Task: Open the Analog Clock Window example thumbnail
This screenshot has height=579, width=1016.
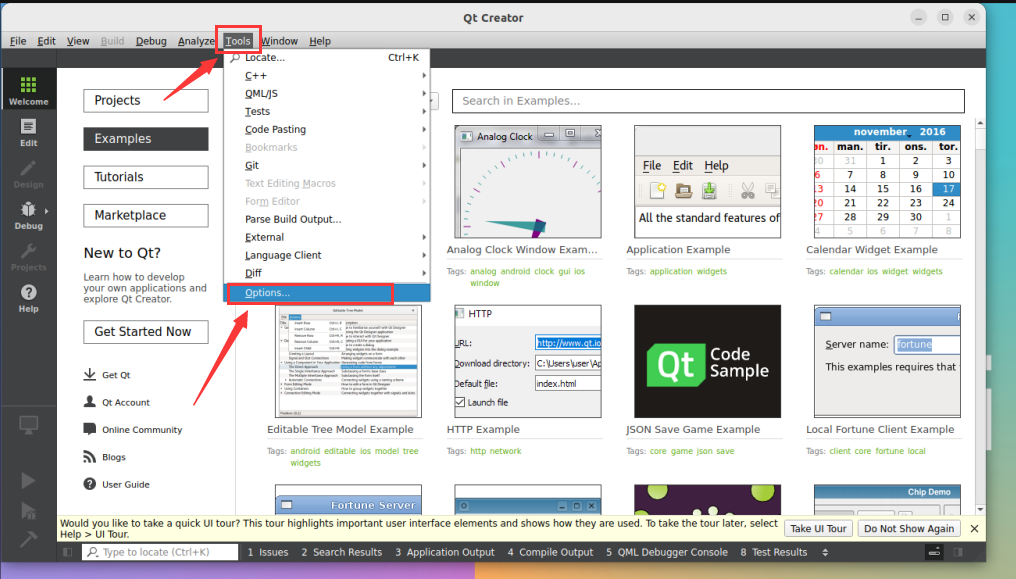Action: (528, 182)
